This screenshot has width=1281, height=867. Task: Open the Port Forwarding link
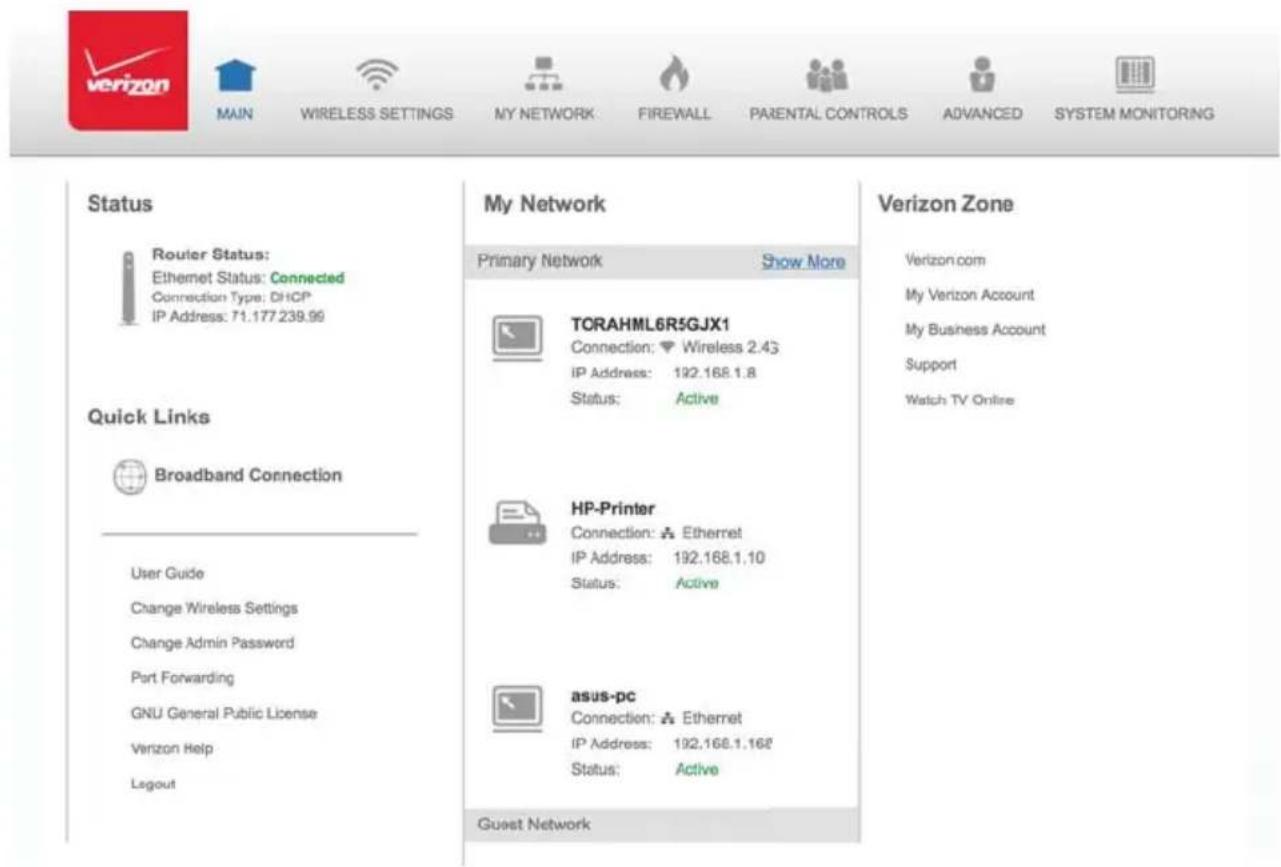click(182, 678)
